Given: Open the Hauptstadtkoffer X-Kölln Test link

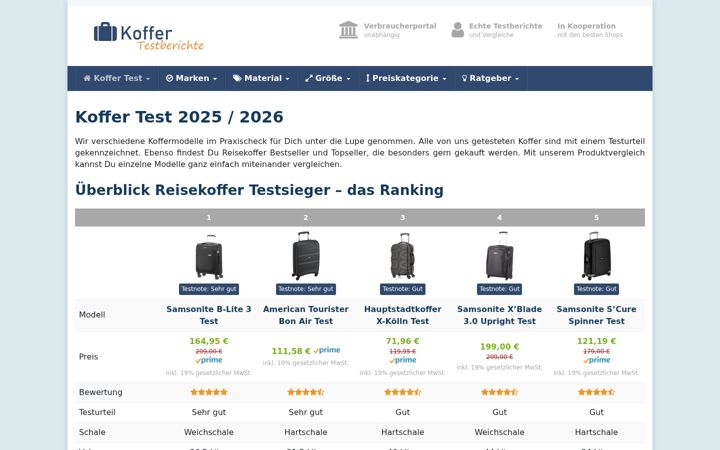Looking at the screenshot, I should 403,315.
